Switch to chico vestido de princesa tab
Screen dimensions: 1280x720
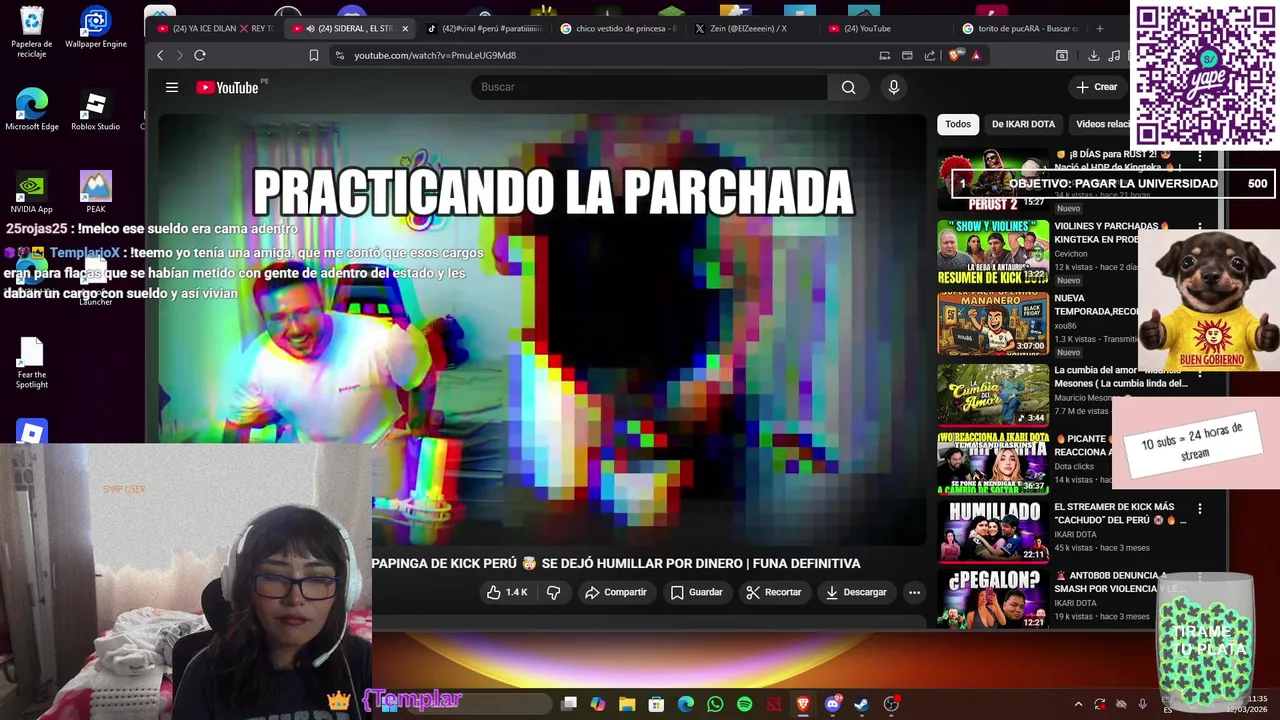click(x=619, y=28)
